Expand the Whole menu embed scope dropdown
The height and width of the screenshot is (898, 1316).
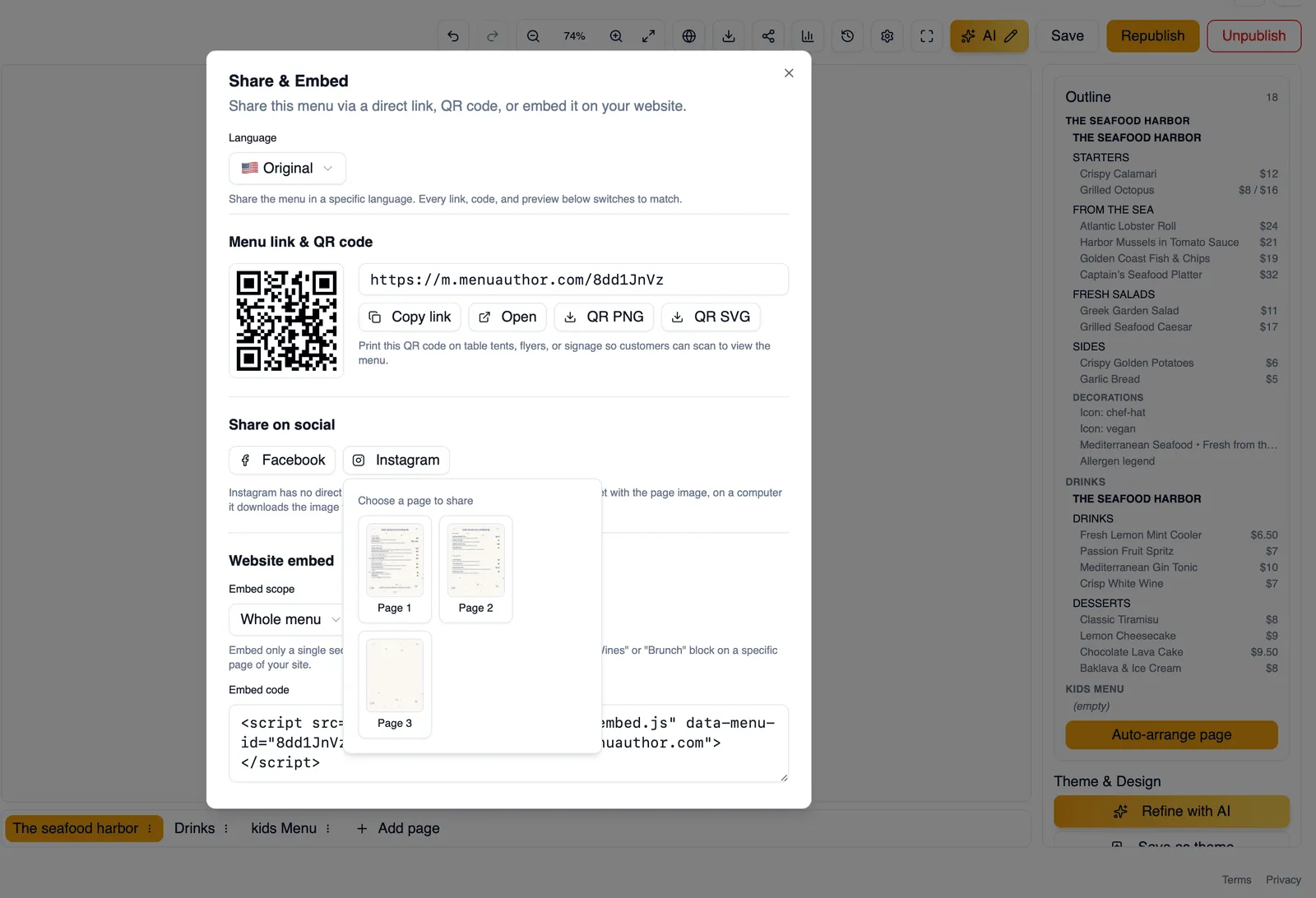point(285,619)
